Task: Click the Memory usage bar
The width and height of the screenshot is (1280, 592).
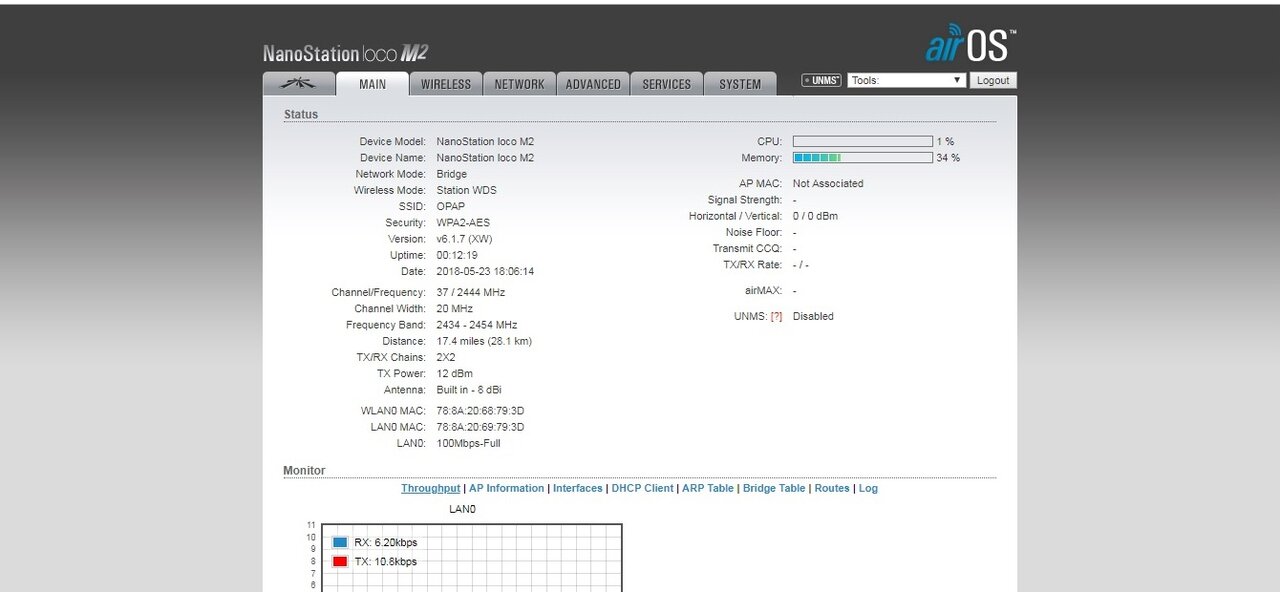Action: pyautogui.click(x=862, y=158)
